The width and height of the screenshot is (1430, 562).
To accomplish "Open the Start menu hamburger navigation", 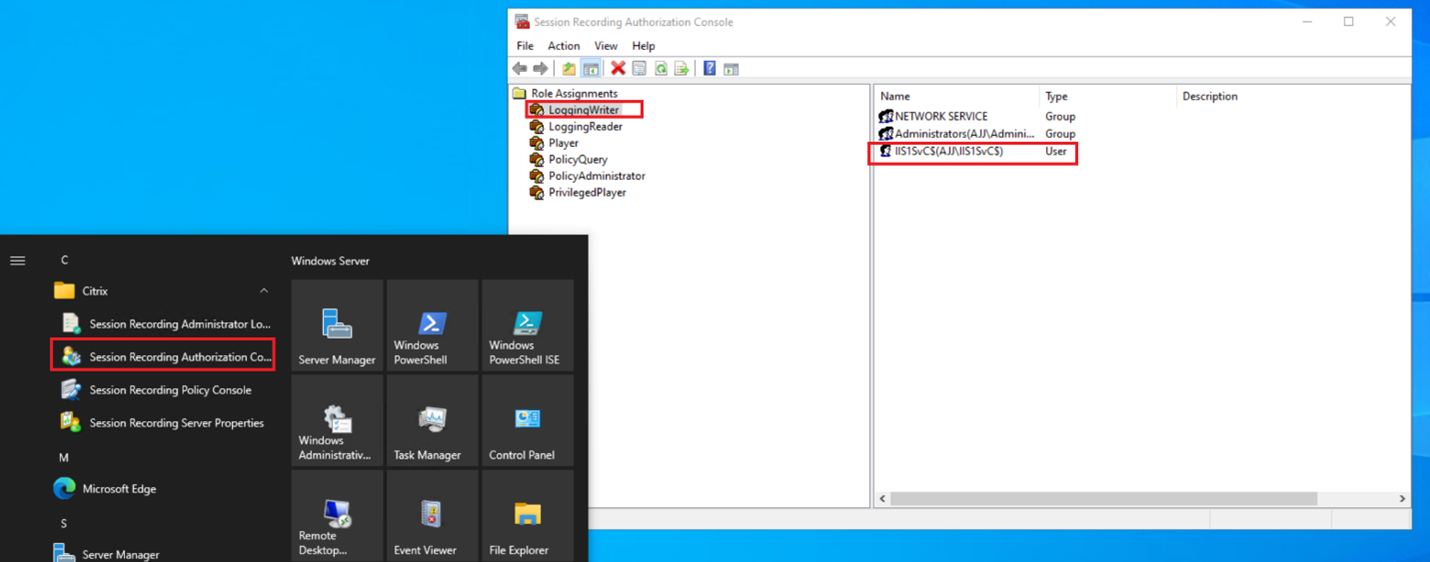I will click(18, 260).
